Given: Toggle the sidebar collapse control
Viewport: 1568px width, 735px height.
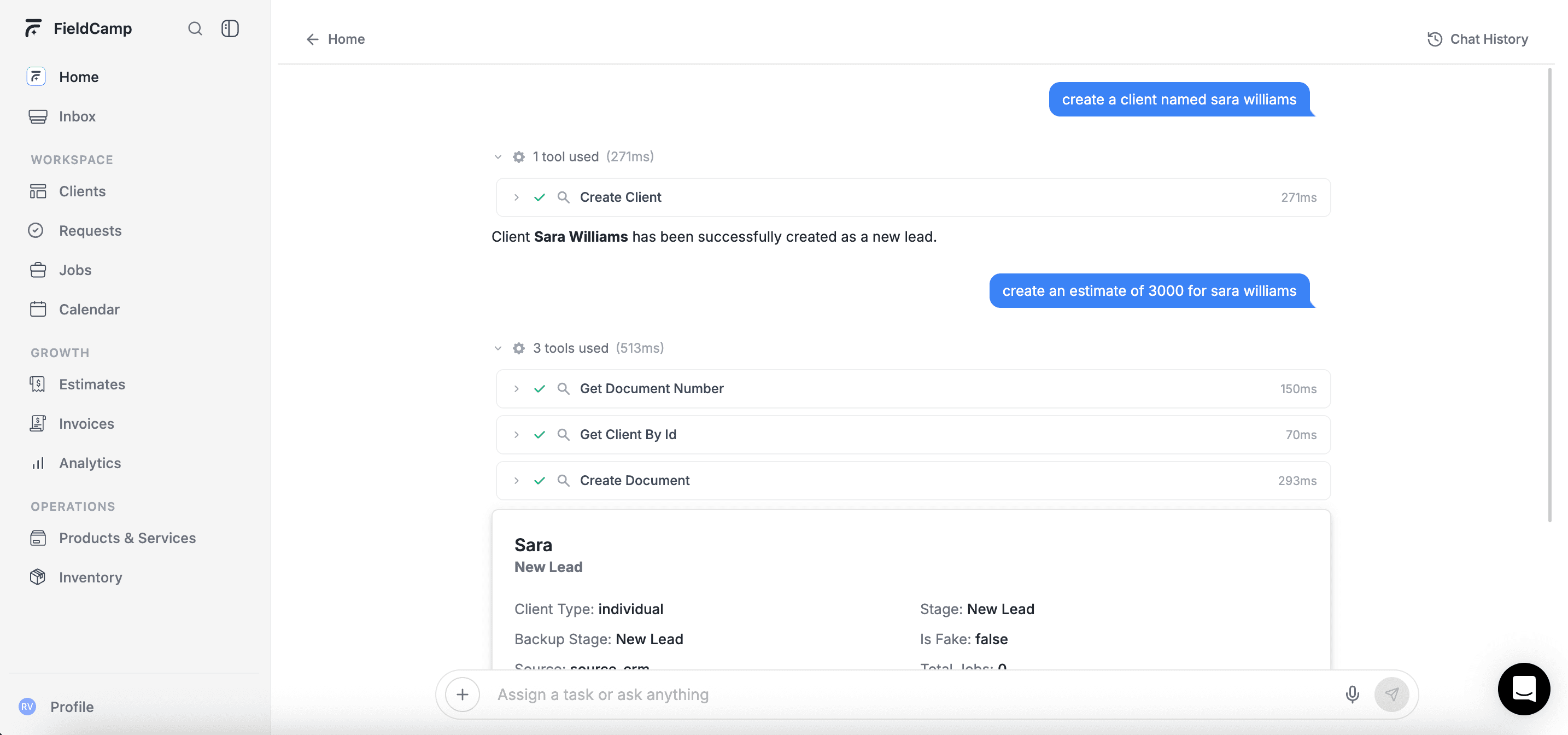Looking at the screenshot, I should tap(230, 28).
